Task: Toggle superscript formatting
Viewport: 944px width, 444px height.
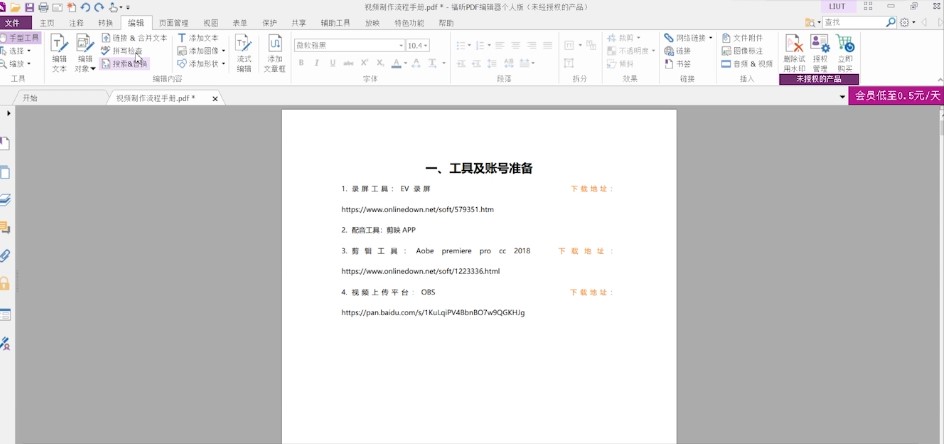Action: [x=364, y=63]
